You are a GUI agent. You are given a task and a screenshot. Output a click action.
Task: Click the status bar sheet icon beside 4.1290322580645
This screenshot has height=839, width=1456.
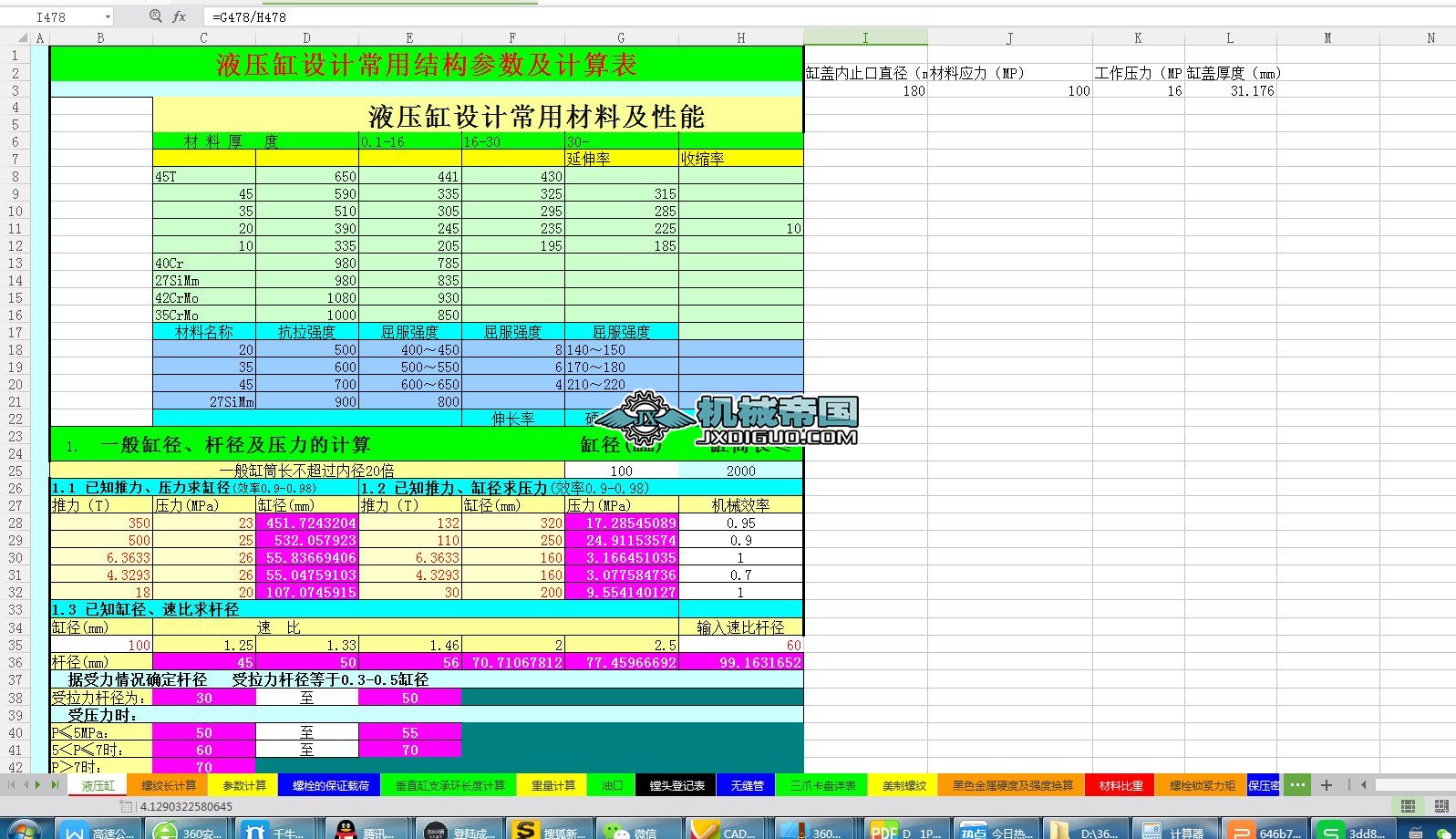(x=127, y=806)
